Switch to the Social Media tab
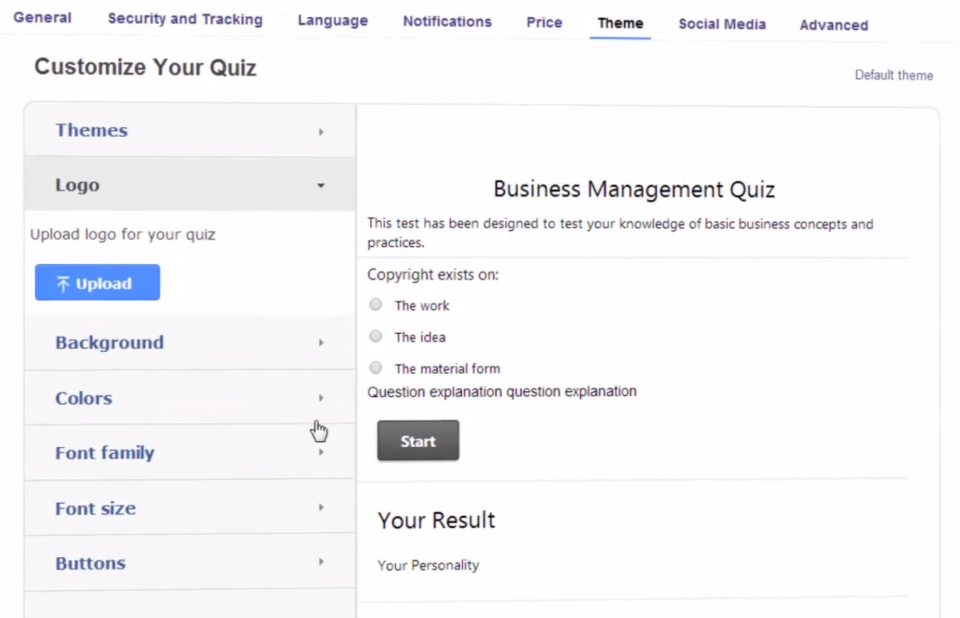Viewport: 960px width, 618px height. 722,24
